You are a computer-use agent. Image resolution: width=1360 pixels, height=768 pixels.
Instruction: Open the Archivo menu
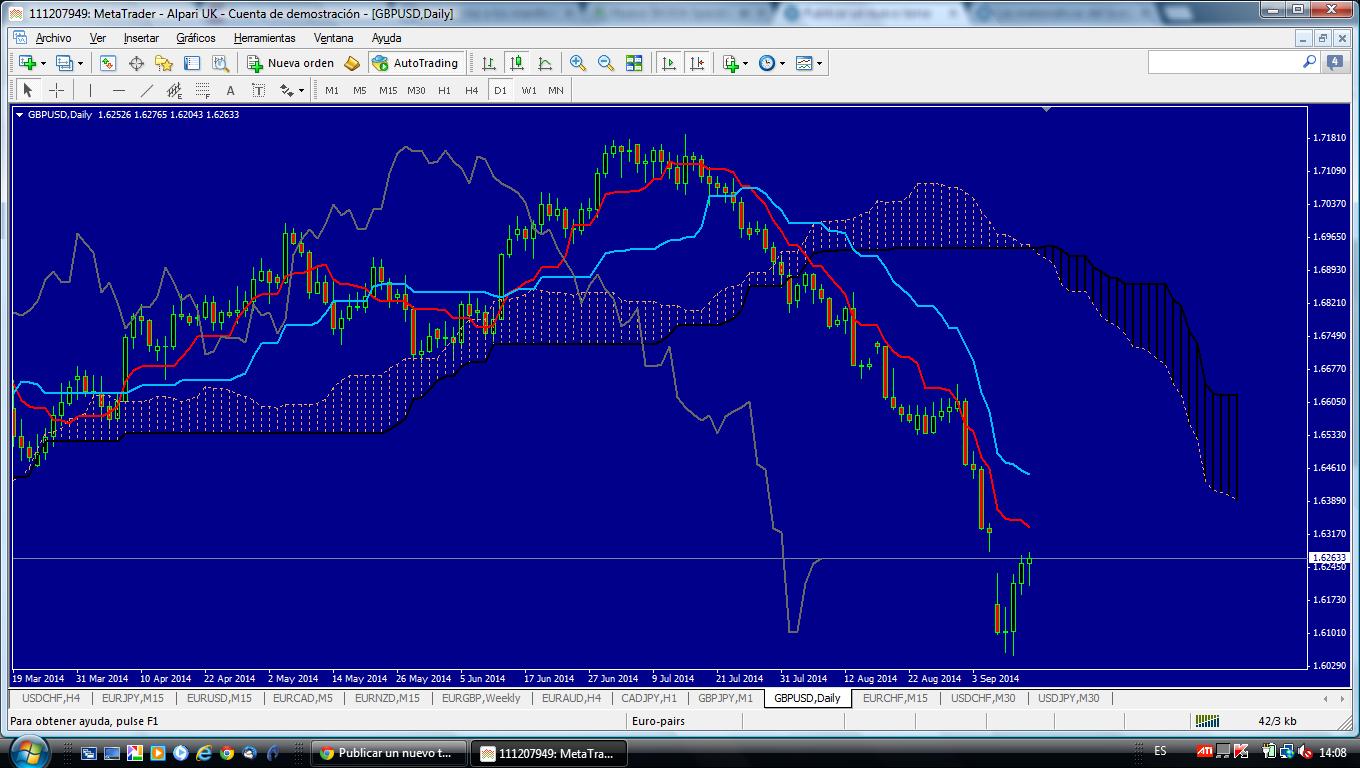(x=53, y=38)
